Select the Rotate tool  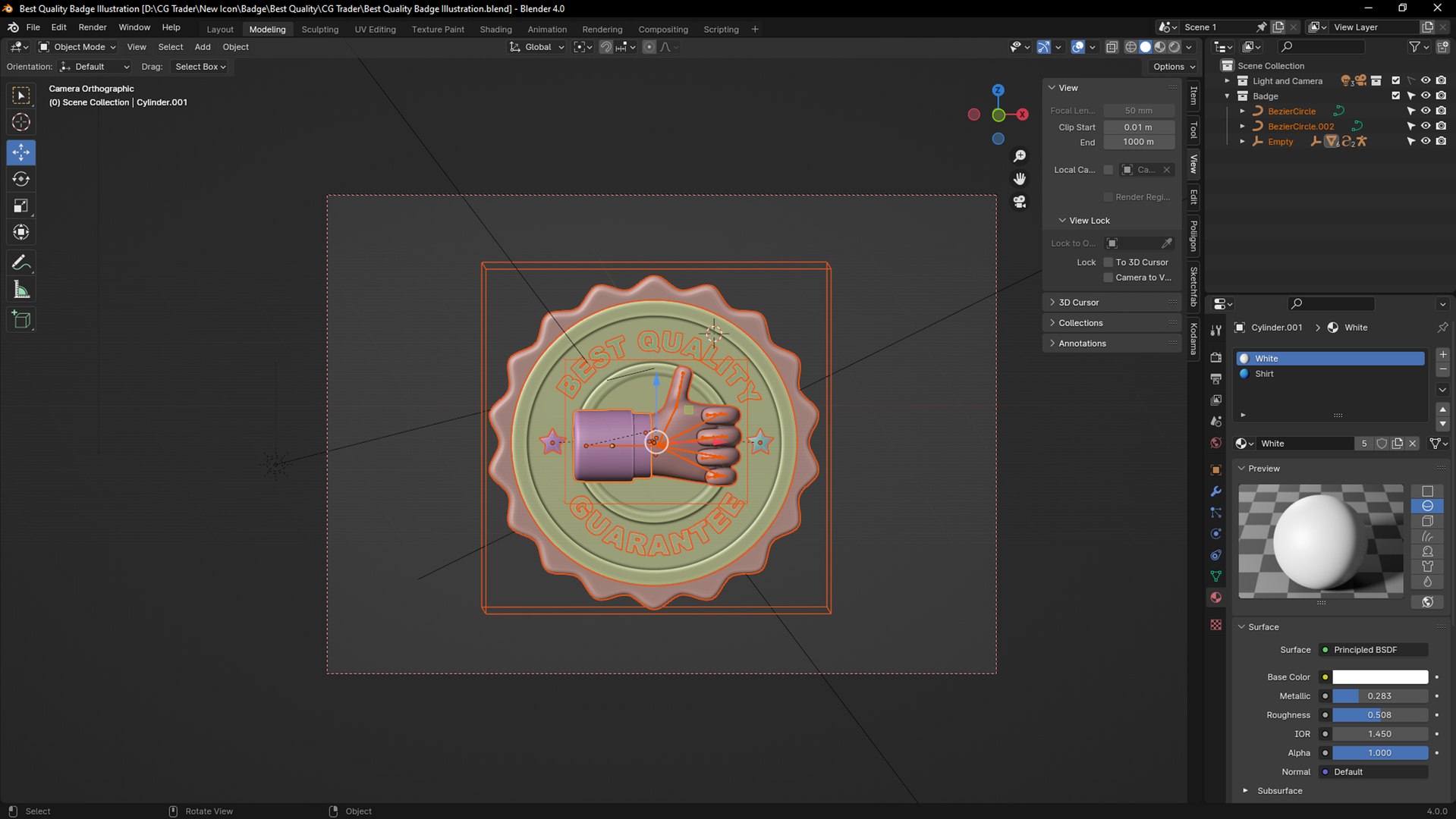click(x=21, y=179)
